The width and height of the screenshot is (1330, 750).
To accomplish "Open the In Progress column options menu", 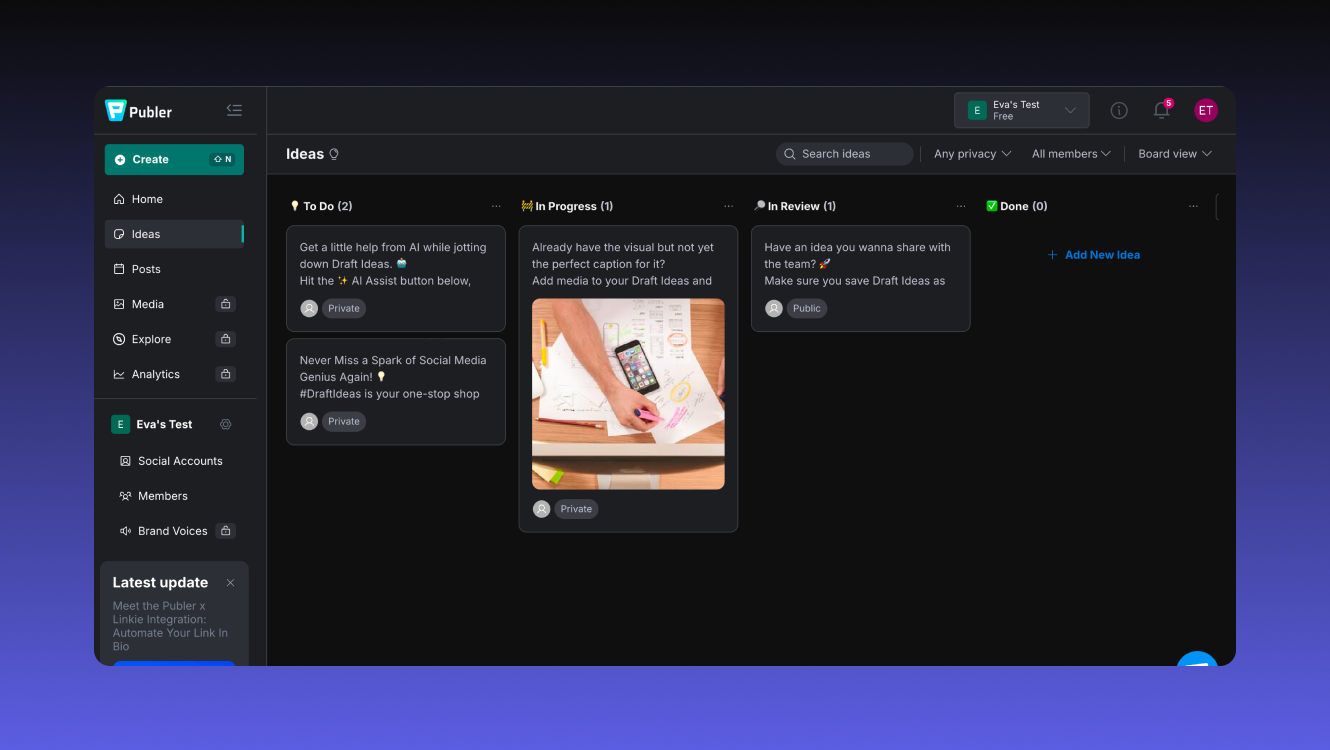I will click(x=728, y=206).
